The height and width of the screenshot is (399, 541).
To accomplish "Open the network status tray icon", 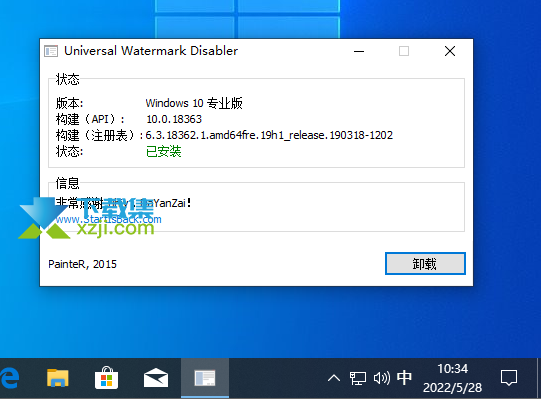I will tap(358, 378).
